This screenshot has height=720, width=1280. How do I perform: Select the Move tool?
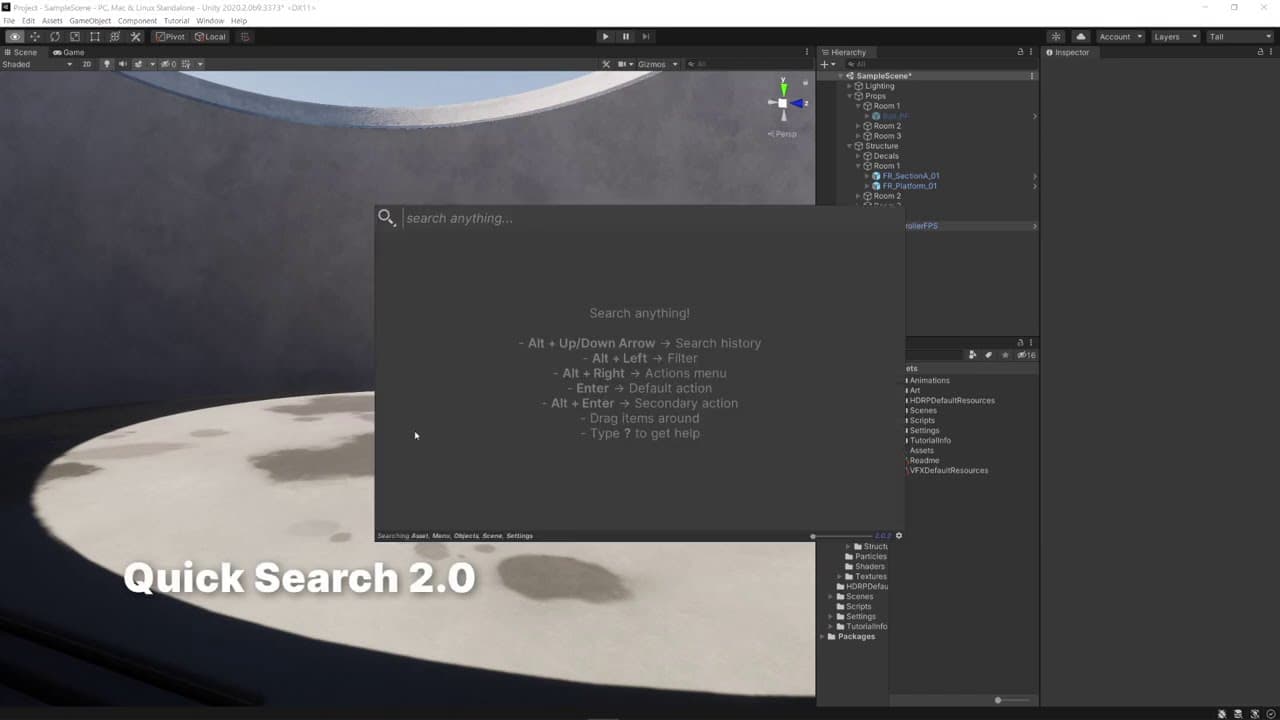(34, 37)
